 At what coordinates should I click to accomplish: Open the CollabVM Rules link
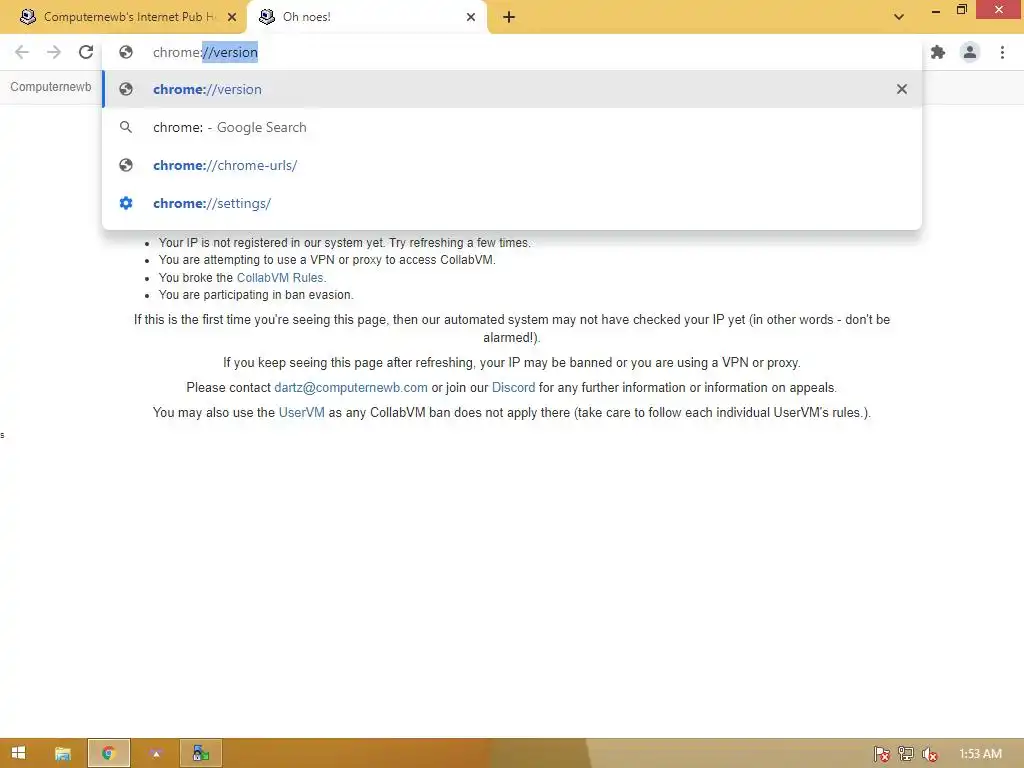(280, 278)
